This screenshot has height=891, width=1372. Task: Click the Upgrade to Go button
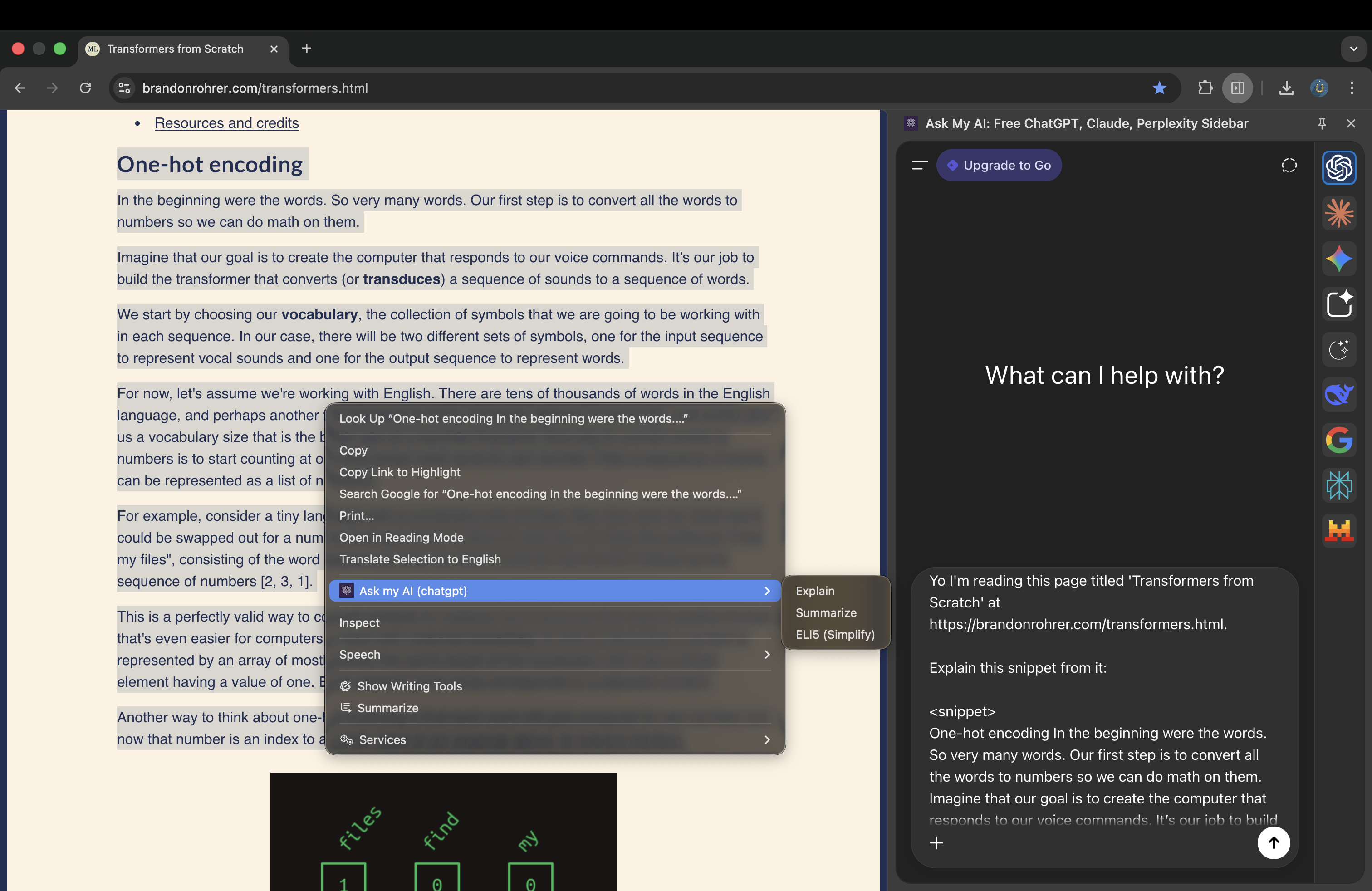(x=1000, y=166)
